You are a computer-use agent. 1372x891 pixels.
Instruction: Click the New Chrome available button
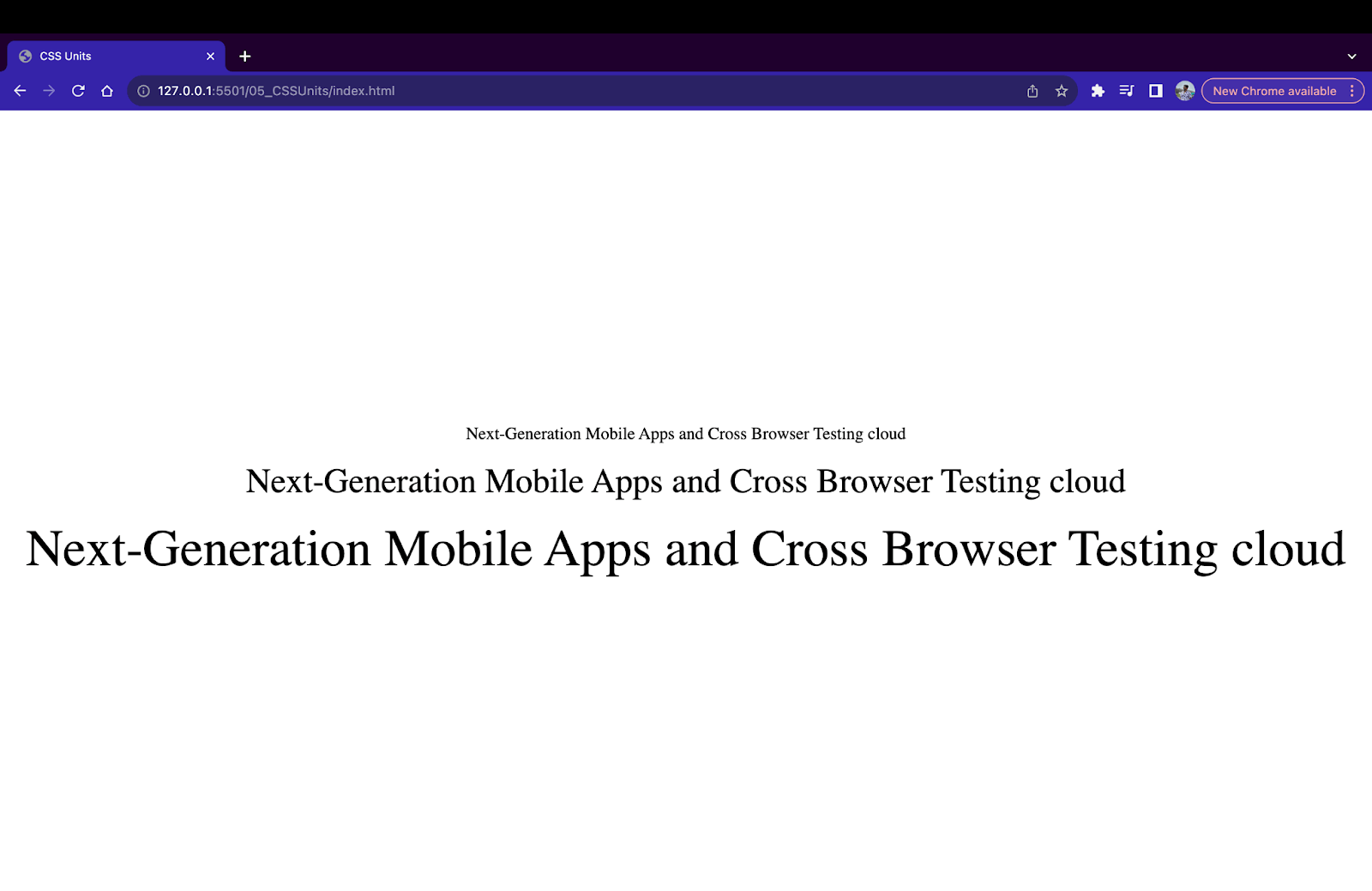coord(1273,91)
